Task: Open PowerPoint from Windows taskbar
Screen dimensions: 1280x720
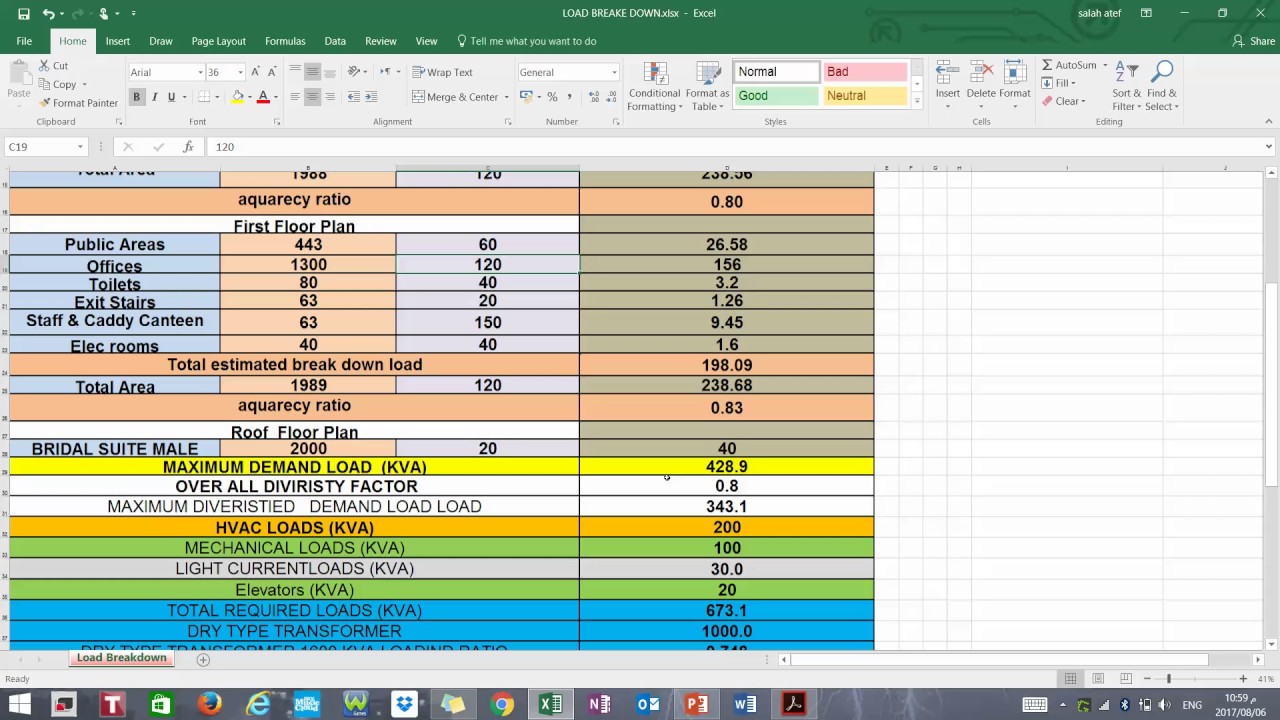Action: point(696,704)
